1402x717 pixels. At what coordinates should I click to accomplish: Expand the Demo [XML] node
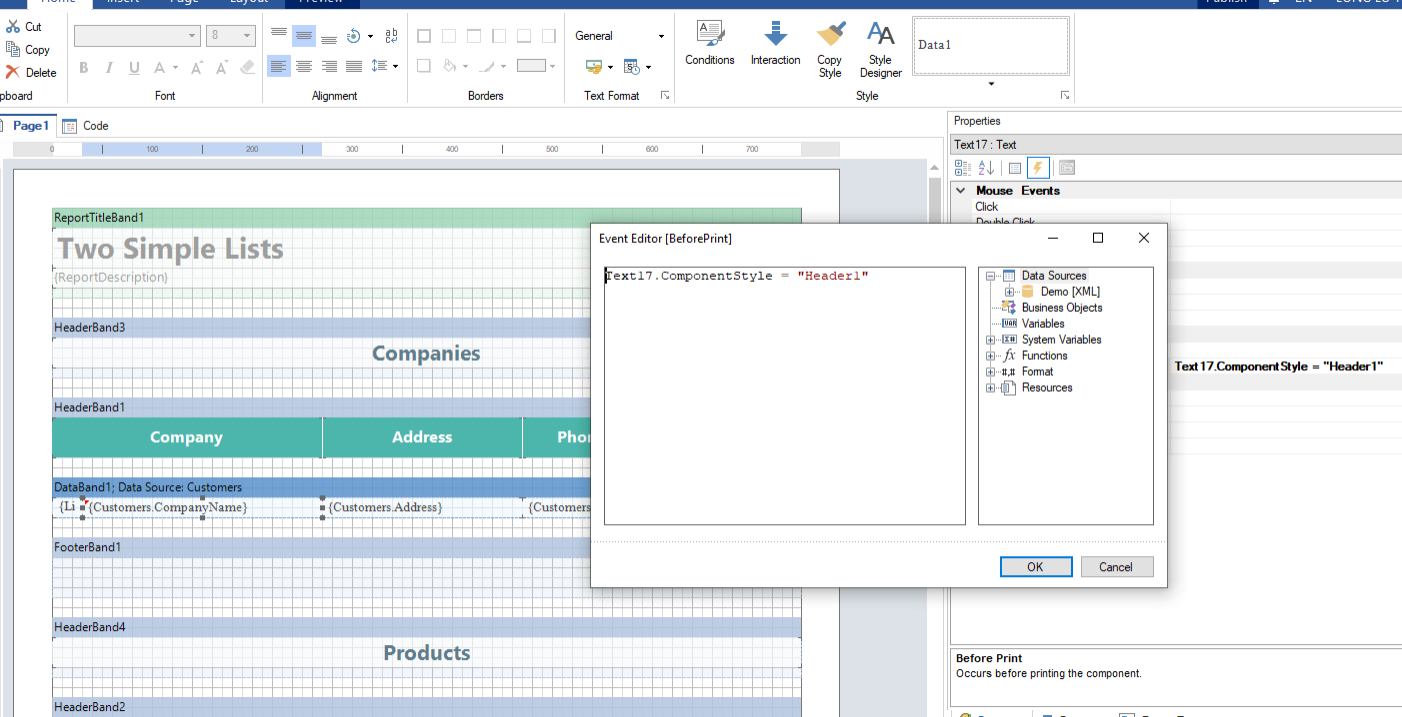pyautogui.click(x=1009, y=291)
